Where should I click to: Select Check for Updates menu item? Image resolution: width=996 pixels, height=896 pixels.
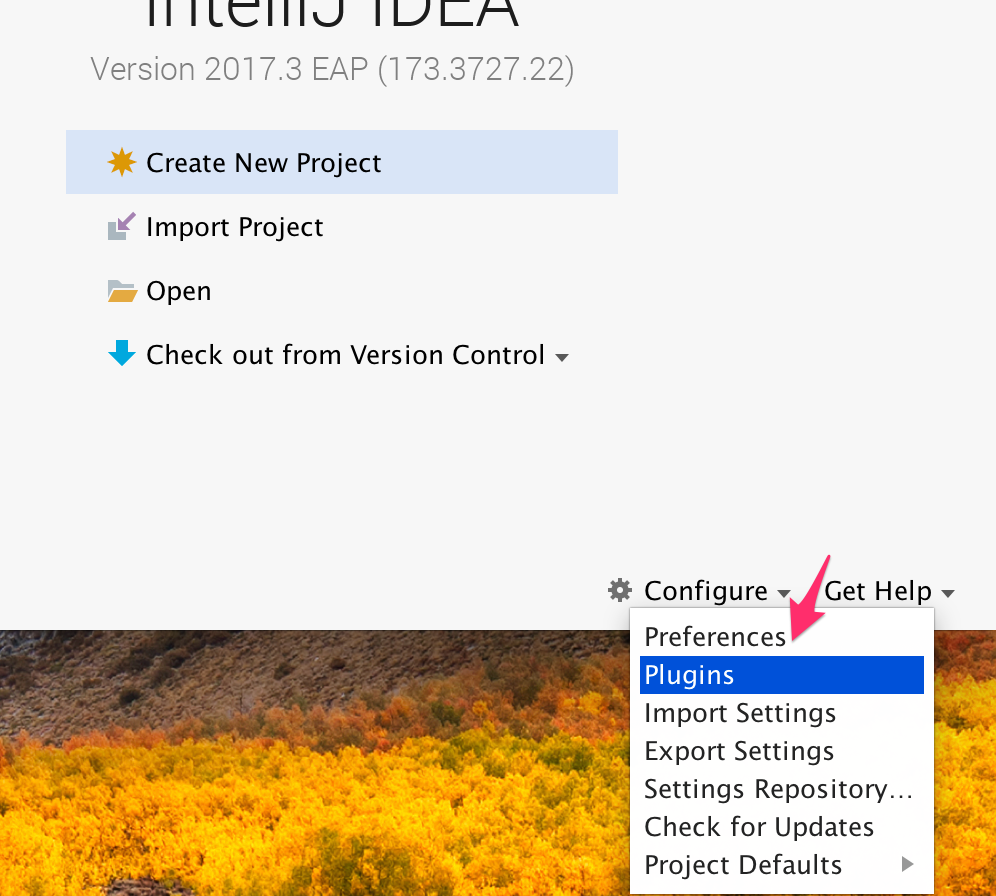(x=759, y=827)
